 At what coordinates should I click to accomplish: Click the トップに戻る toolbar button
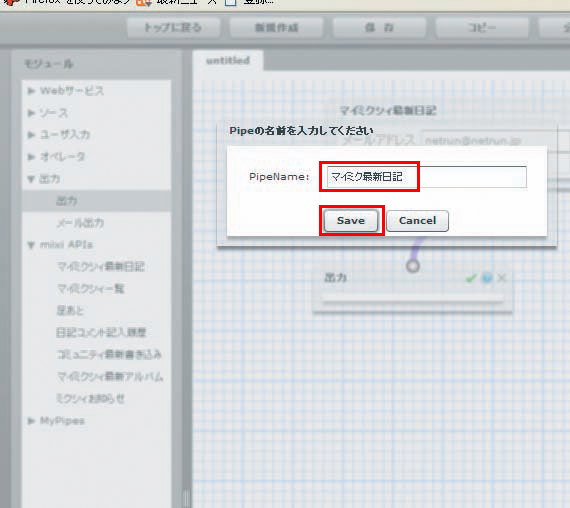[x=173, y=28]
